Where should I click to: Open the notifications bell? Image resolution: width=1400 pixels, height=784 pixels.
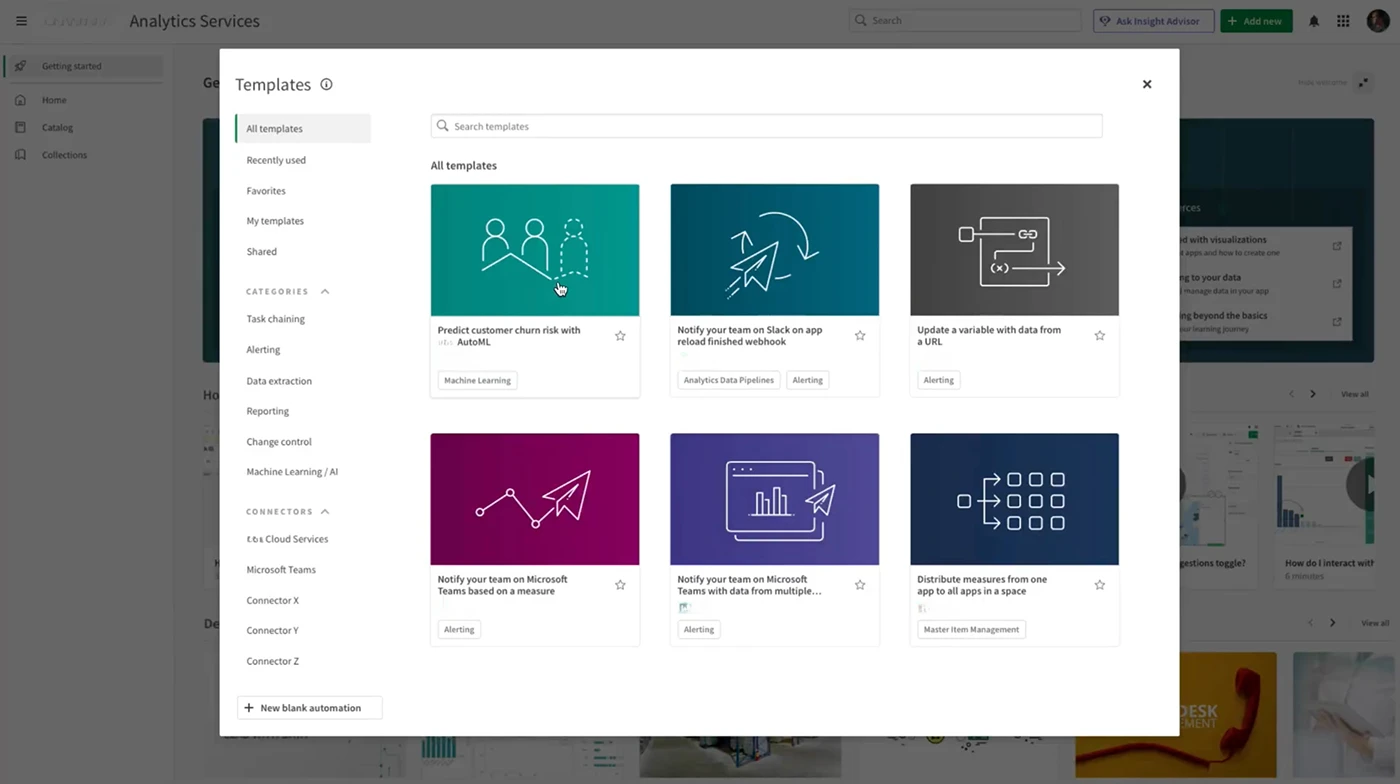[1314, 21]
